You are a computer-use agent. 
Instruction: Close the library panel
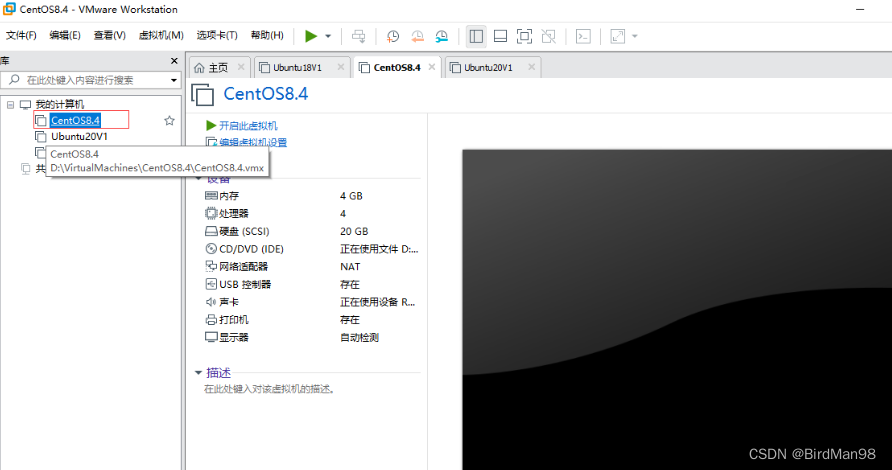click(174, 61)
